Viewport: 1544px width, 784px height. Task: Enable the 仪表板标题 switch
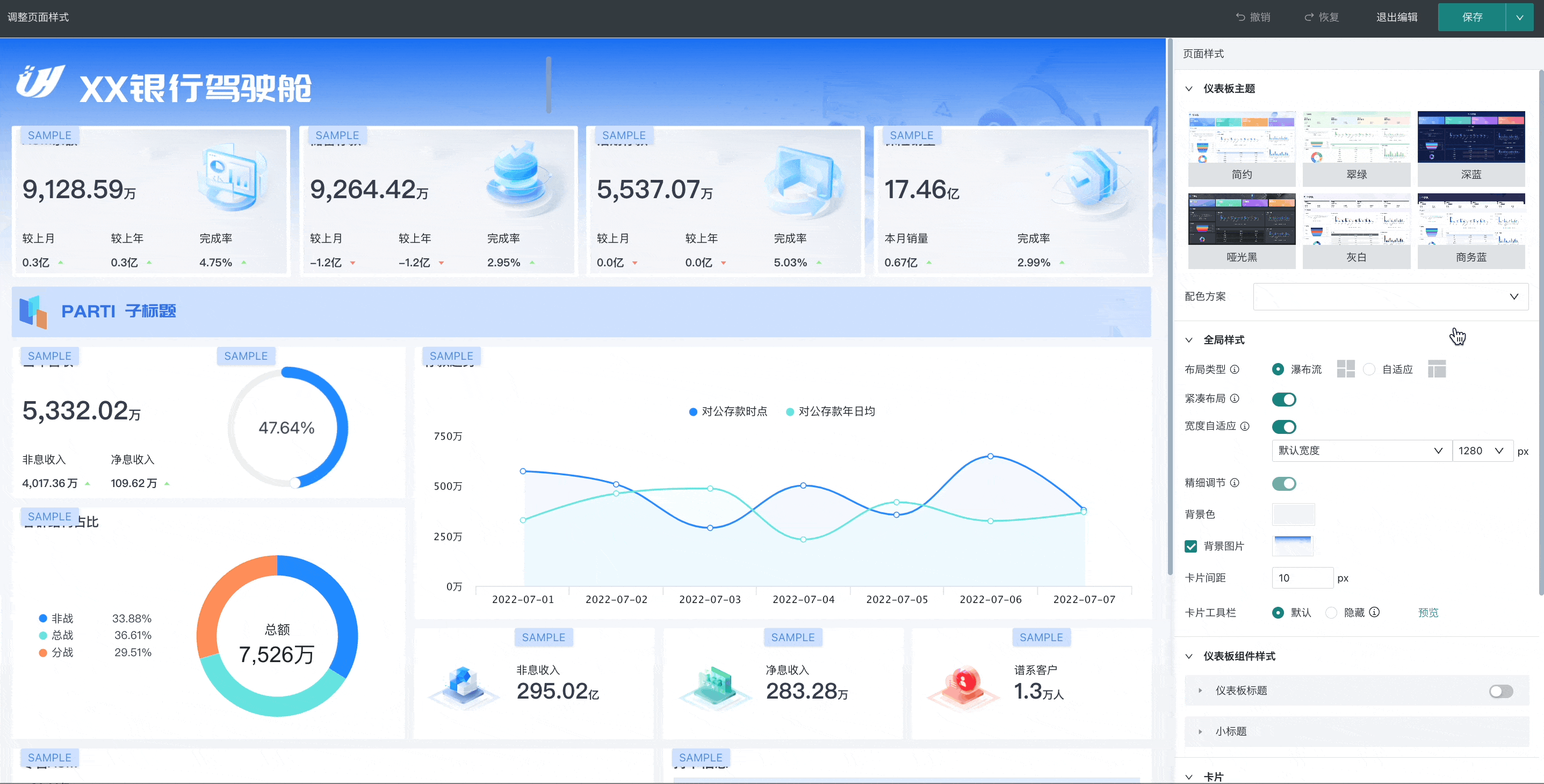pyautogui.click(x=1501, y=691)
